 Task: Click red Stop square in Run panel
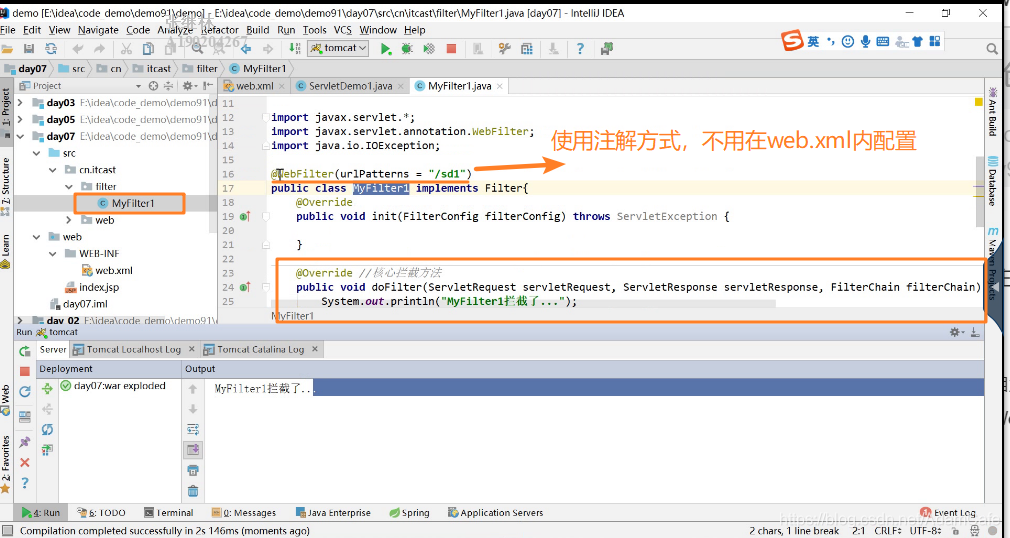[x=24, y=371]
